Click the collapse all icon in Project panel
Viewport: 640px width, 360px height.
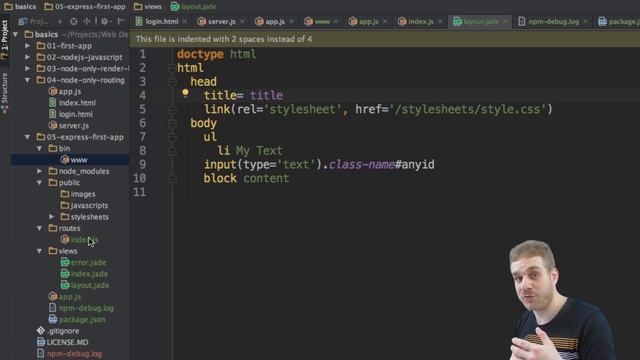click(x=87, y=21)
